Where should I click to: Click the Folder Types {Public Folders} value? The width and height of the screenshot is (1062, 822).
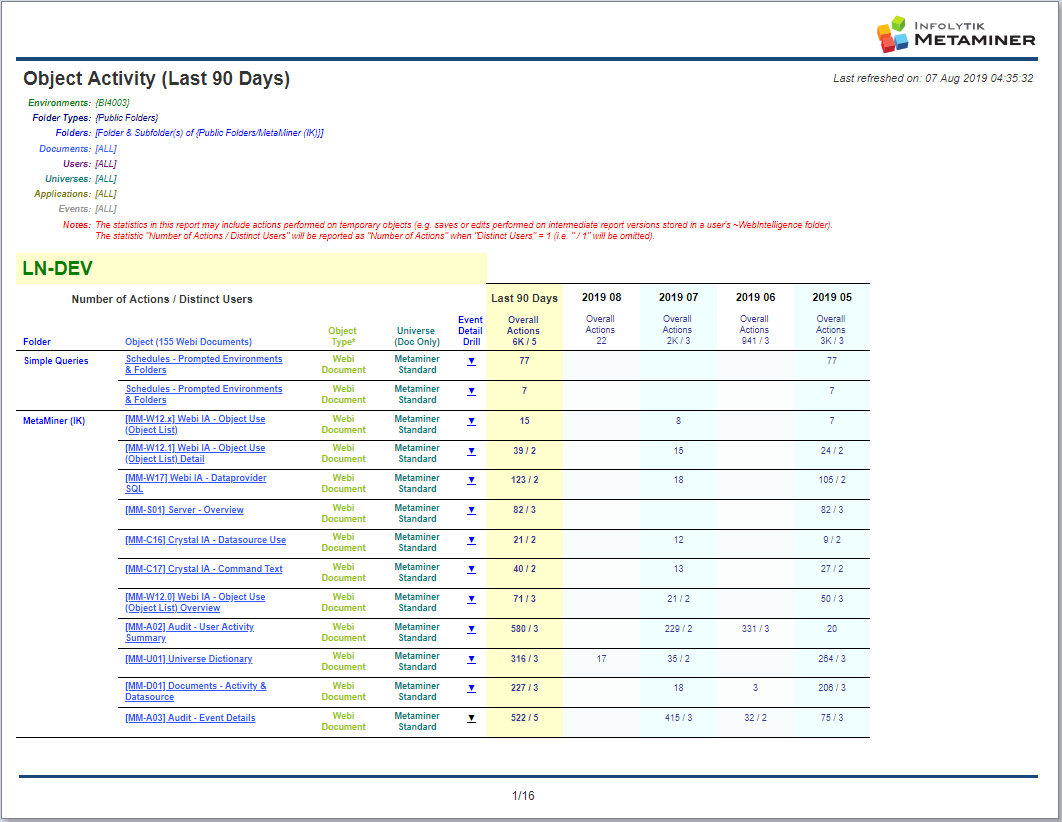click(127, 118)
